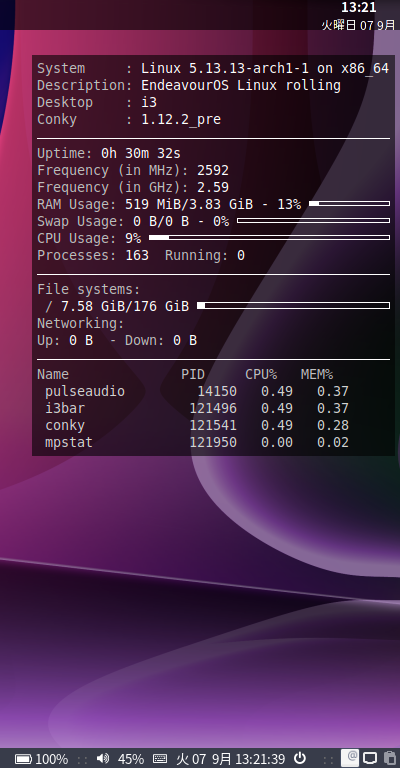Click the root filesystem usage bar
The height and width of the screenshot is (768, 400).
tap(293, 306)
